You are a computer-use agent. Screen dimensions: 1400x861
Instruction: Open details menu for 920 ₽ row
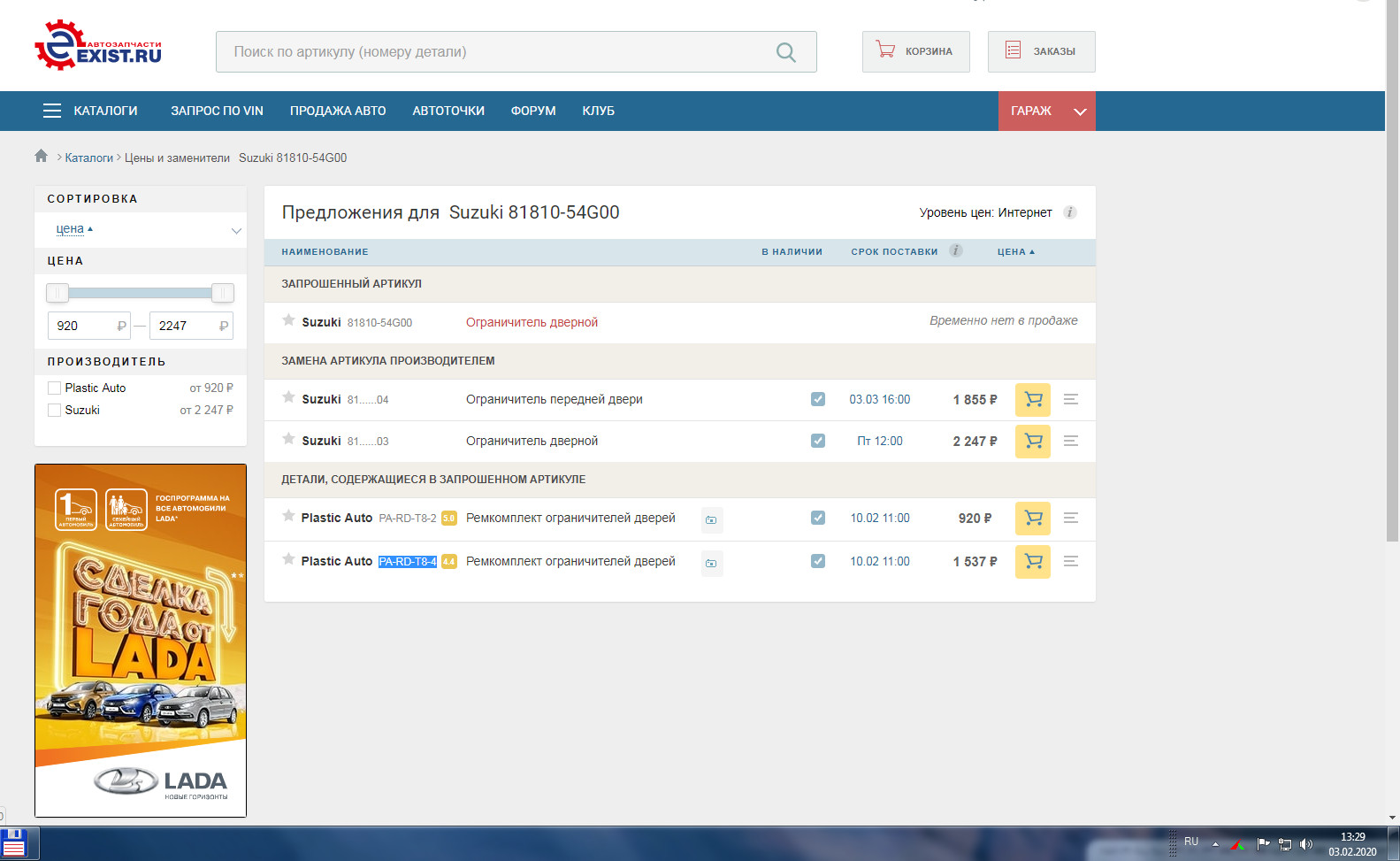click(x=1071, y=518)
